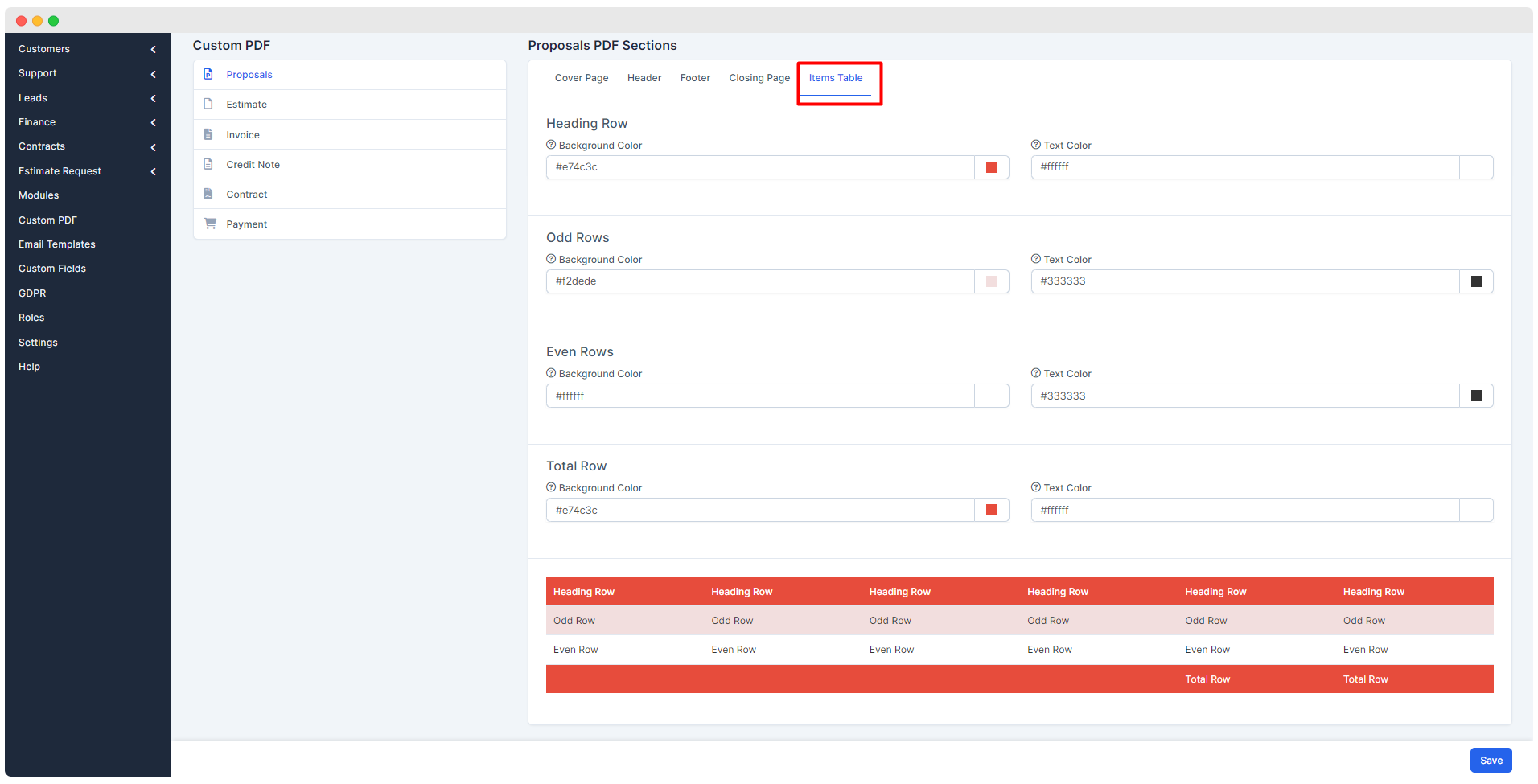
Task: Switch to the Footer tab
Action: pyautogui.click(x=695, y=78)
